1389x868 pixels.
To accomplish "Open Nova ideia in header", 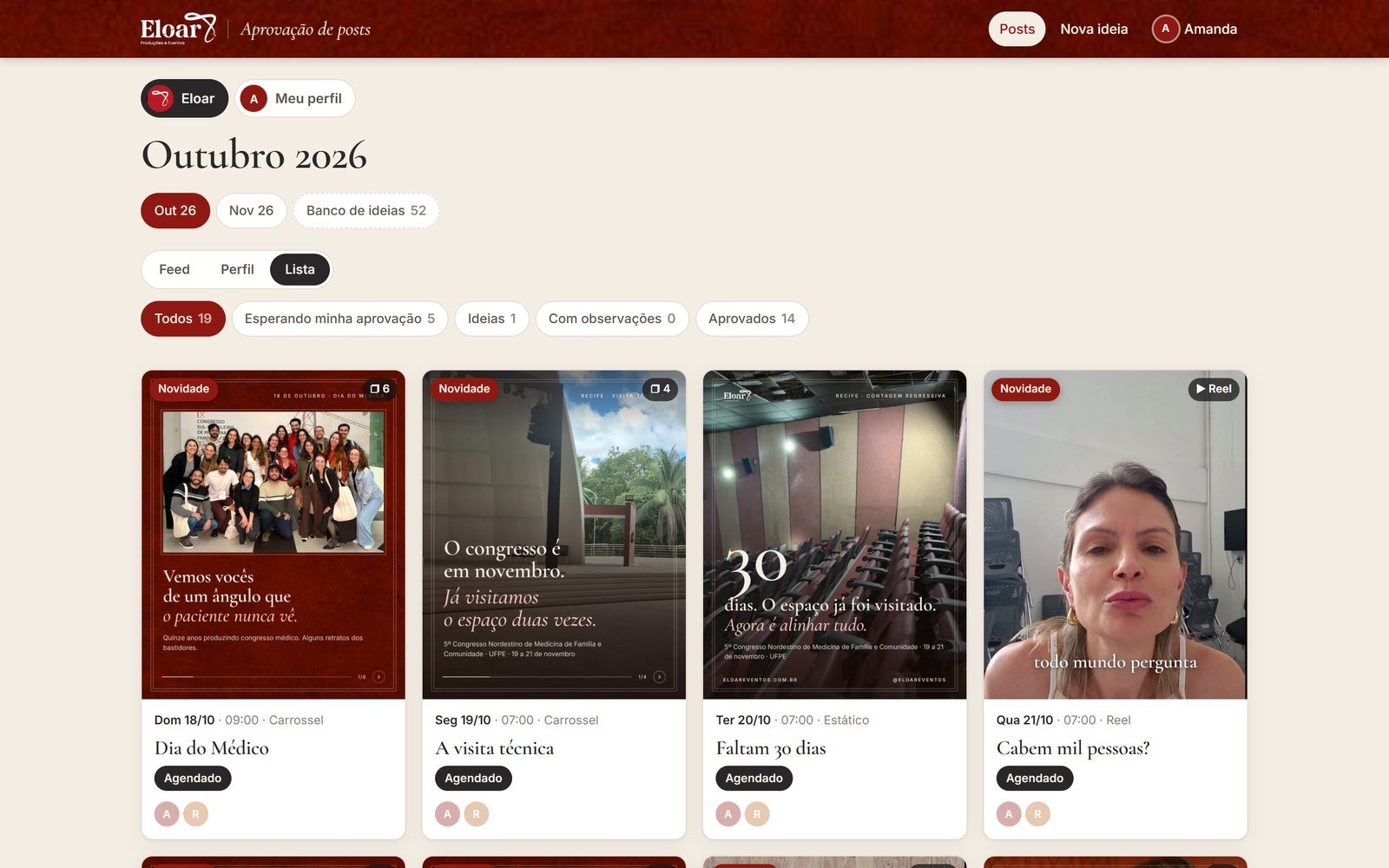I will [1094, 29].
